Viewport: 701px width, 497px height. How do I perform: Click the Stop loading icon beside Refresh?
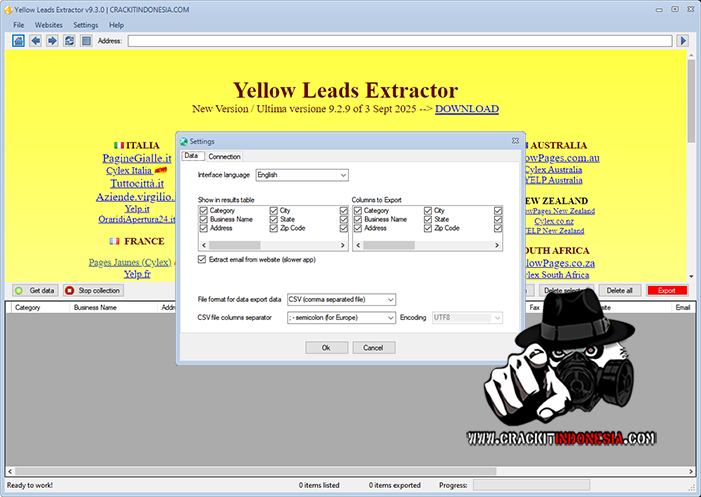click(x=86, y=41)
